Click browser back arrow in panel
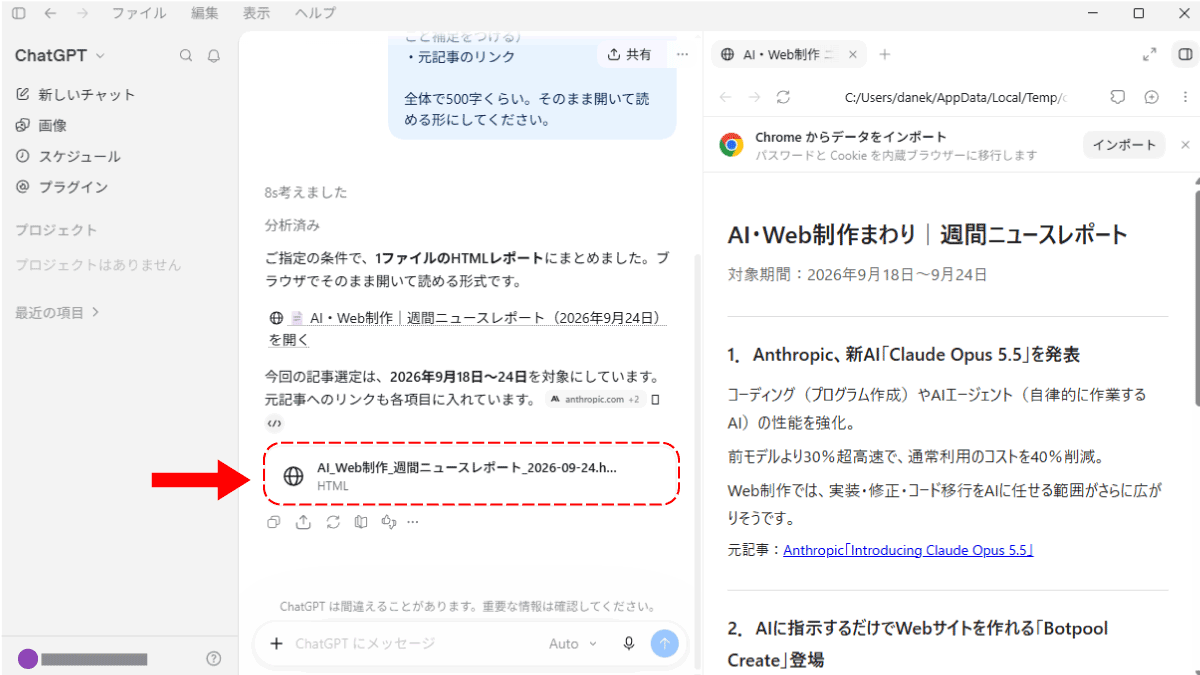This screenshot has height=675, width=1200. [726, 97]
